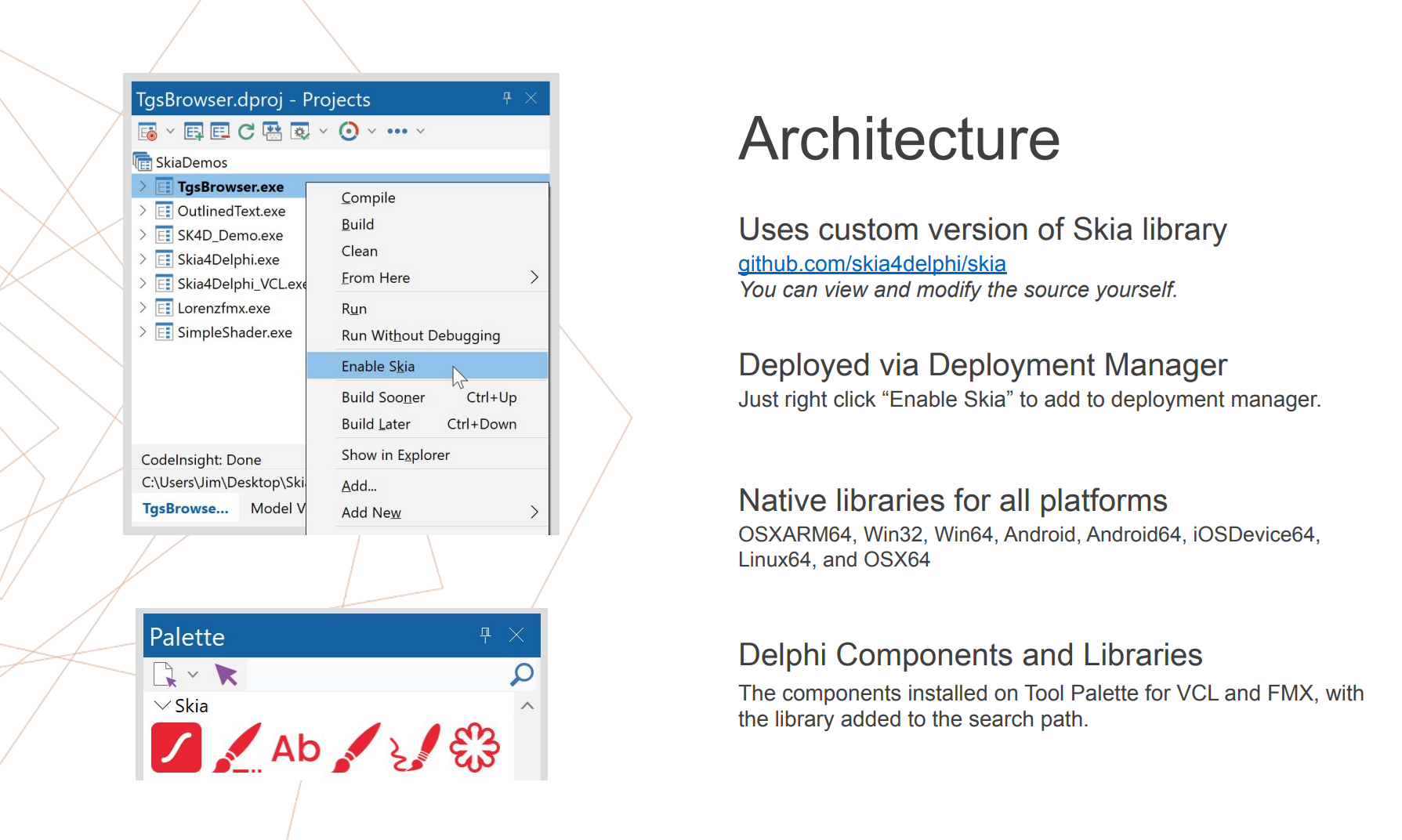Click the purple arrow selection tool in Palette
This screenshot has width=1402, height=840.
click(x=226, y=675)
